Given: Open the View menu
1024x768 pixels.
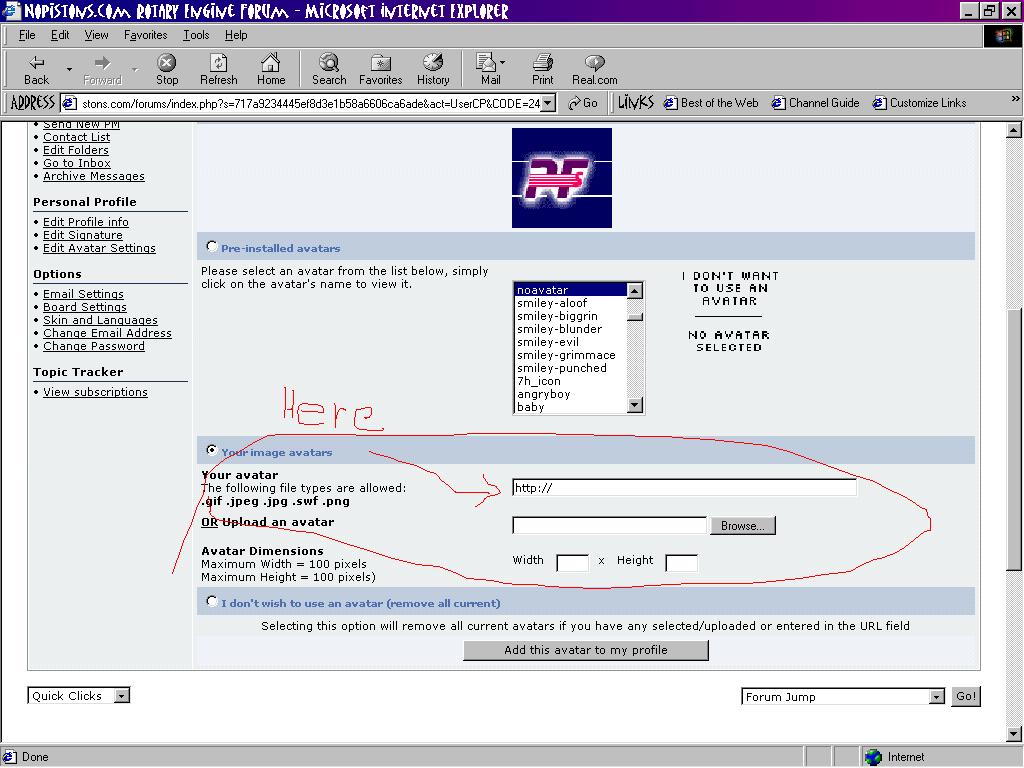Looking at the screenshot, I should (96, 35).
